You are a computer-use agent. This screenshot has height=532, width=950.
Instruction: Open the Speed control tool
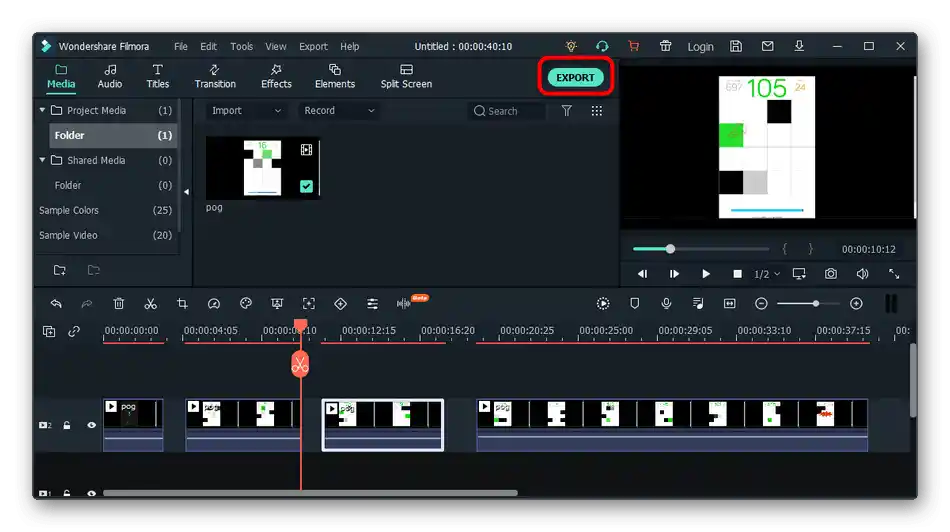(214, 304)
